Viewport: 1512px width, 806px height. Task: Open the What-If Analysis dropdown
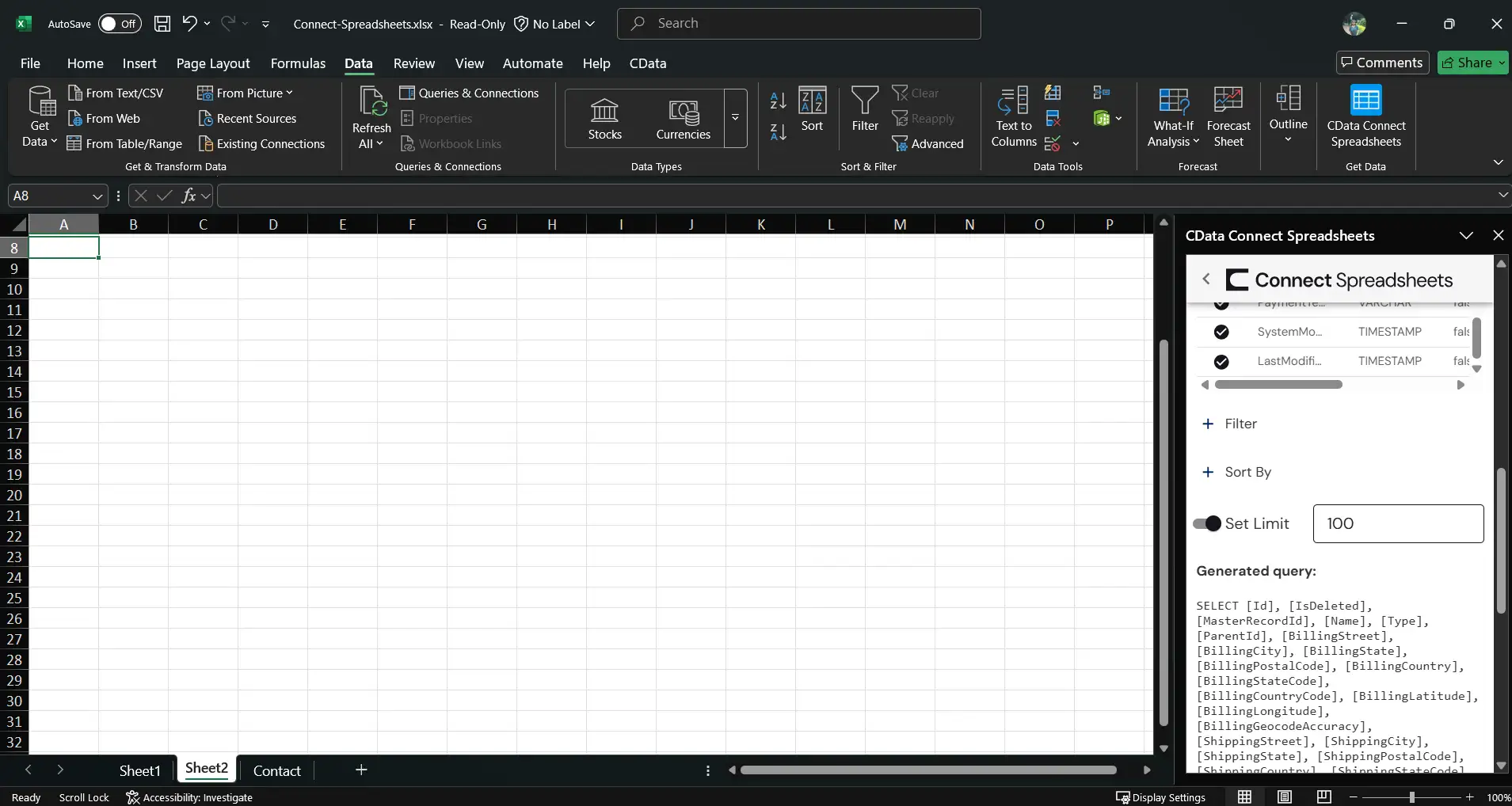(1173, 117)
